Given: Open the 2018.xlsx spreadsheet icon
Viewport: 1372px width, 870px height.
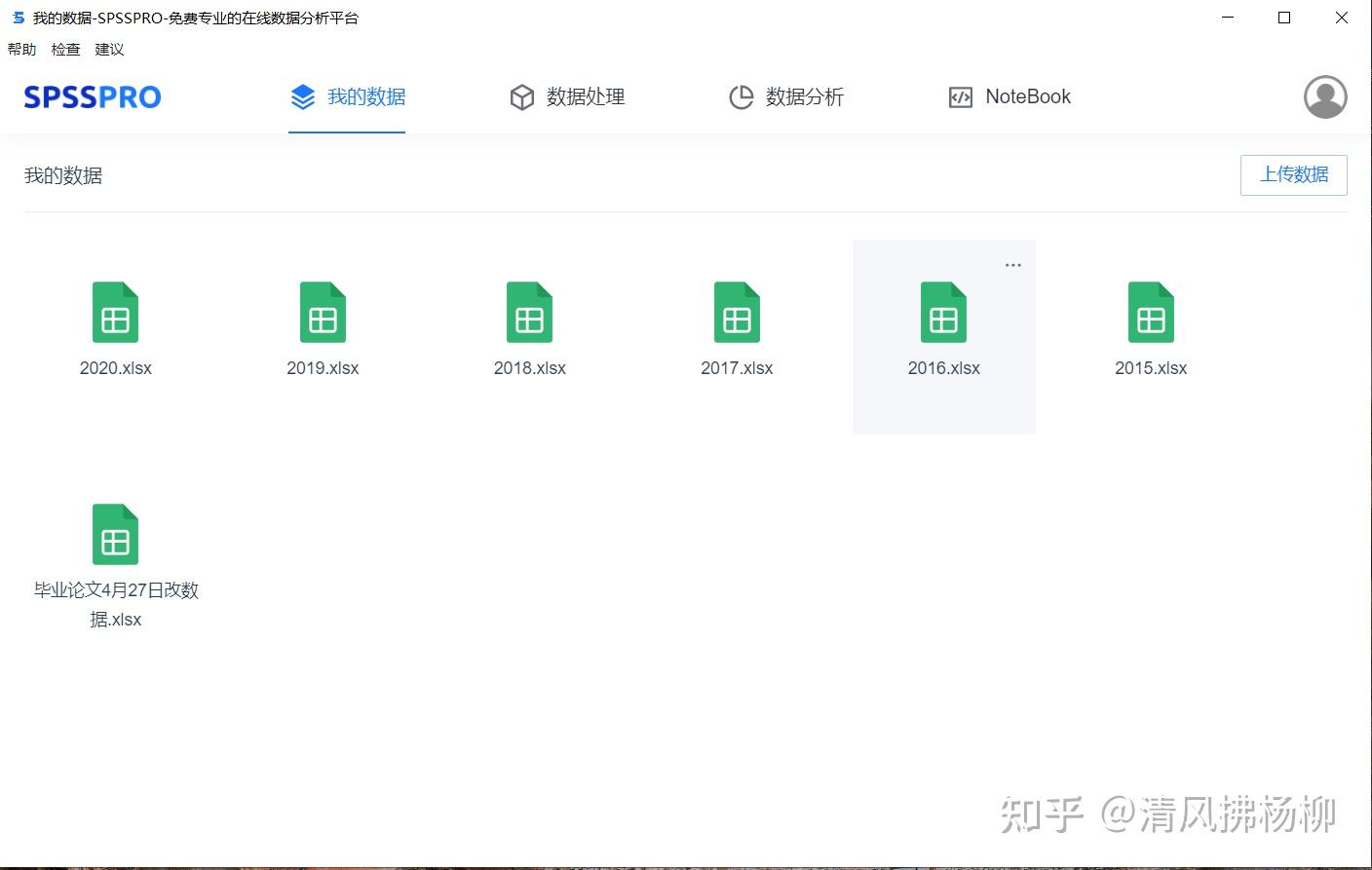Looking at the screenshot, I should click(x=529, y=313).
